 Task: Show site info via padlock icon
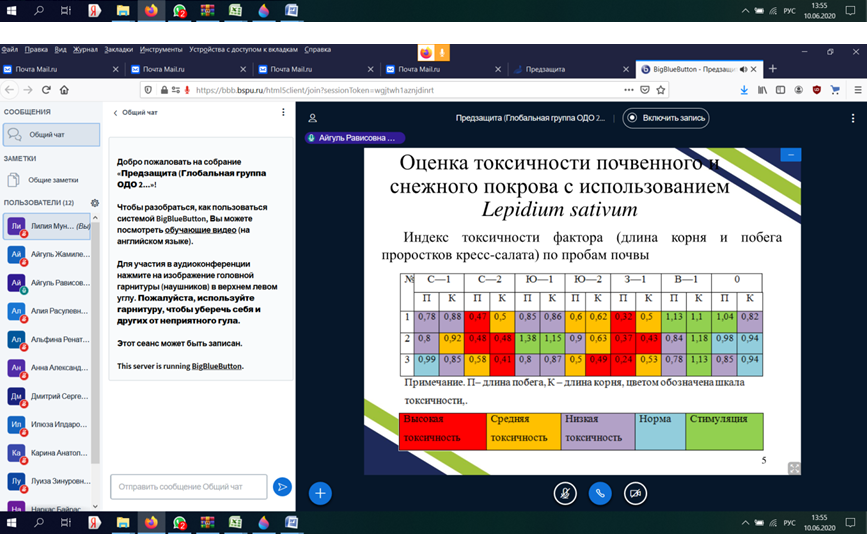pyautogui.click(x=164, y=90)
